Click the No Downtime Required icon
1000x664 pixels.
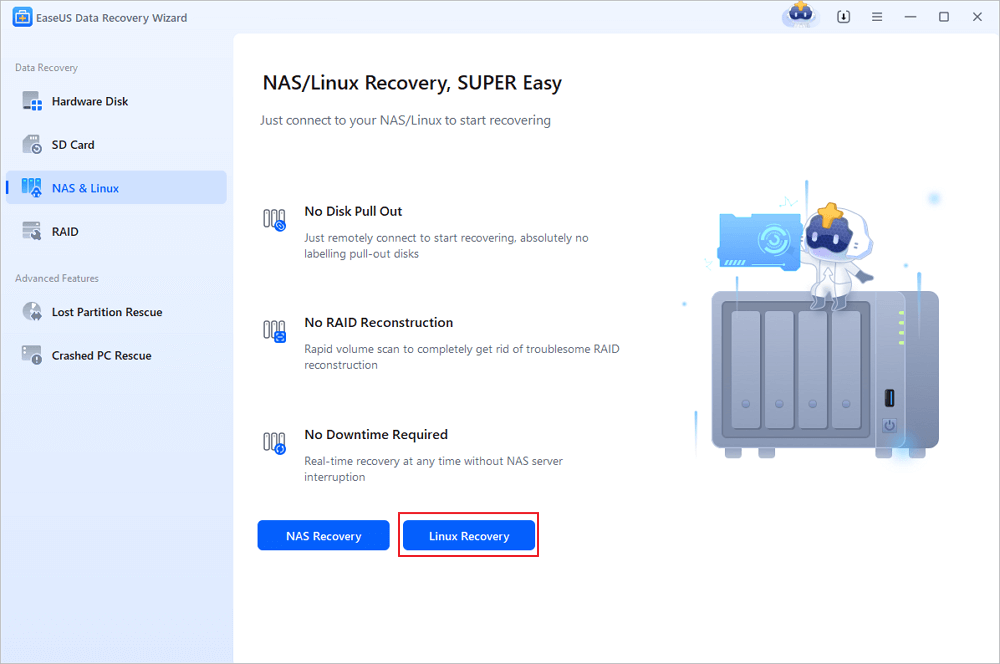point(274,443)
